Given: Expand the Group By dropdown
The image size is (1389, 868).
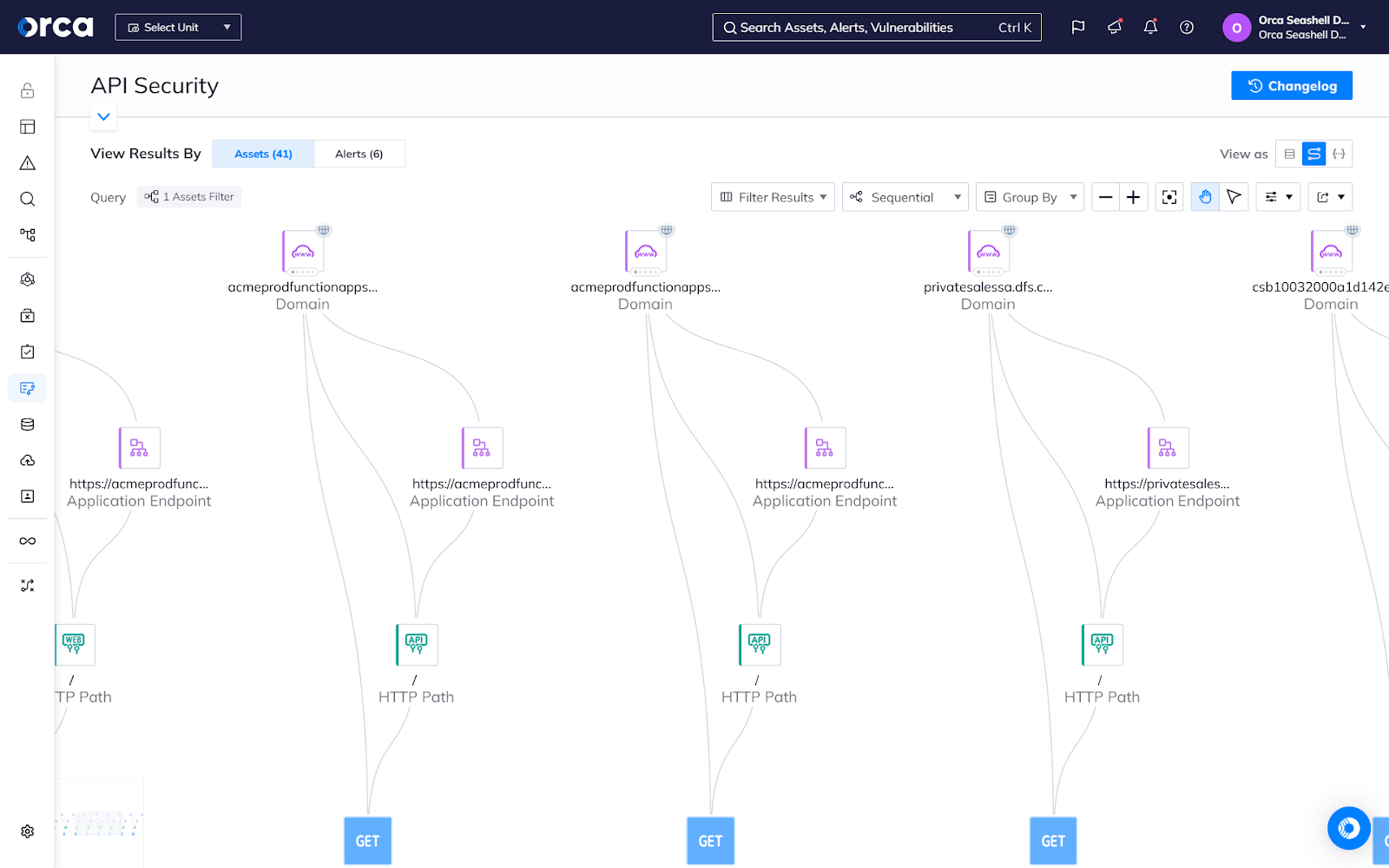Looking at the screenshot, I should (1030, 197).
